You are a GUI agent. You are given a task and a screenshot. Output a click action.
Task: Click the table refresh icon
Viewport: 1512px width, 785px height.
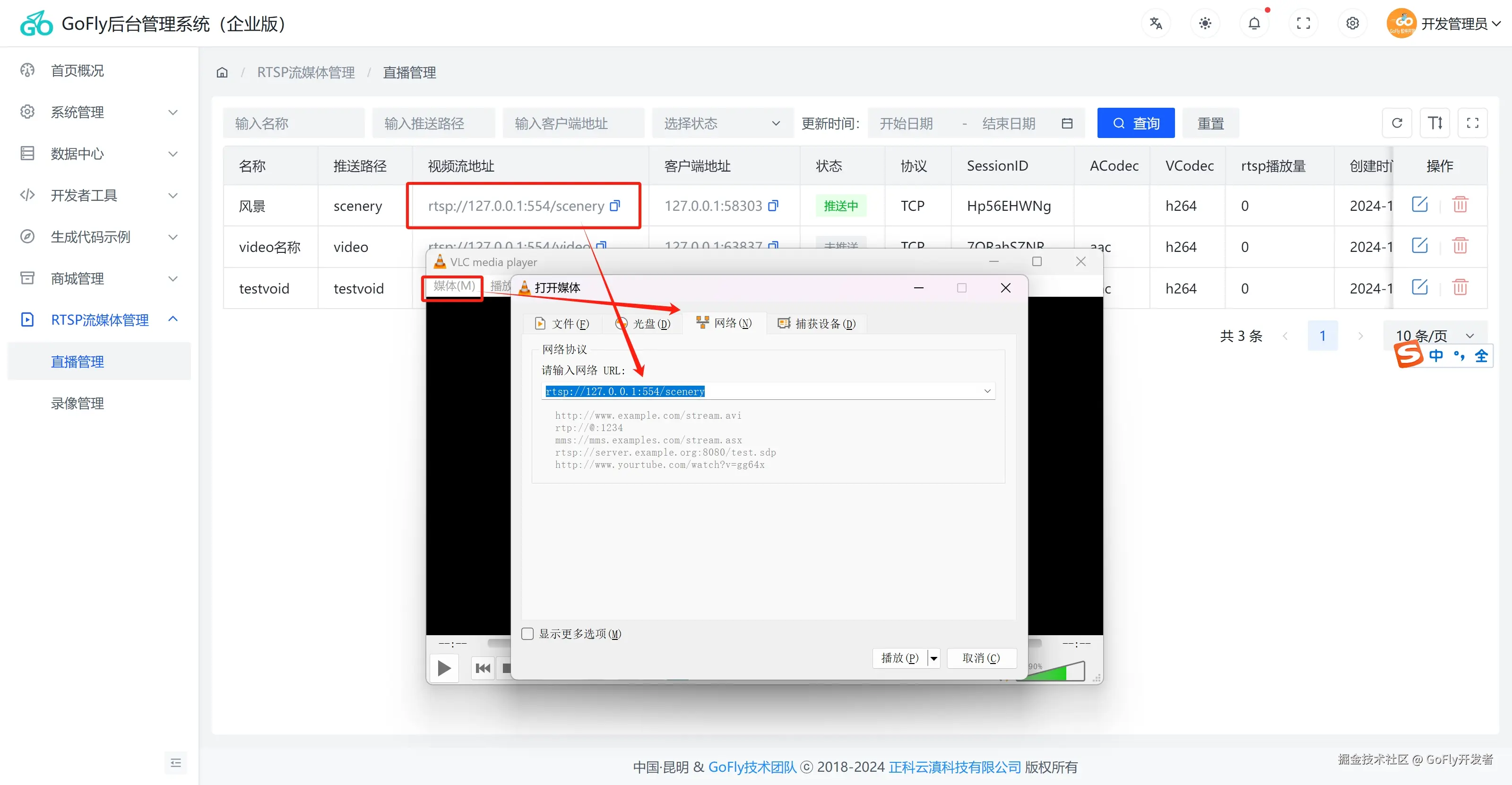tap(1397, 122)
